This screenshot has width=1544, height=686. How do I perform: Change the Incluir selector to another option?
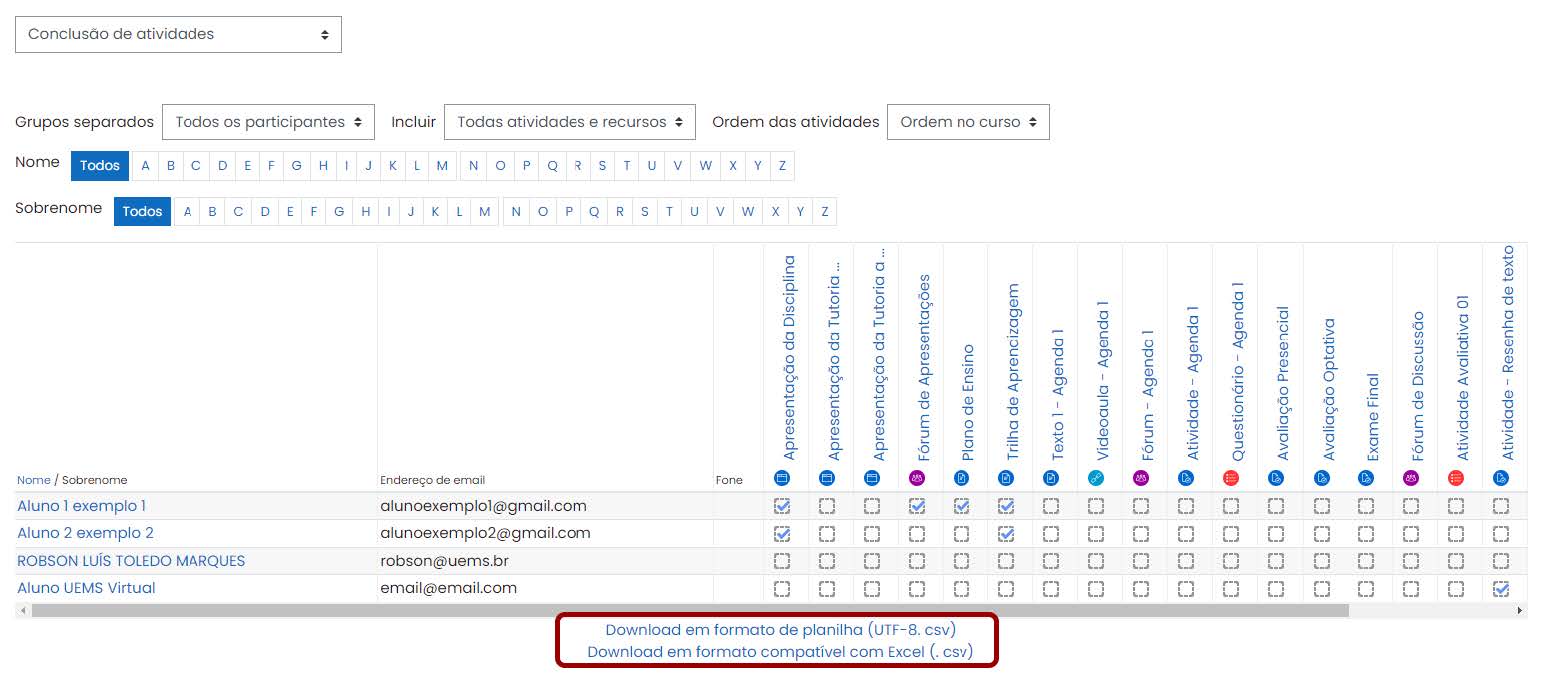pyautogui.click(x=570, y=121)
